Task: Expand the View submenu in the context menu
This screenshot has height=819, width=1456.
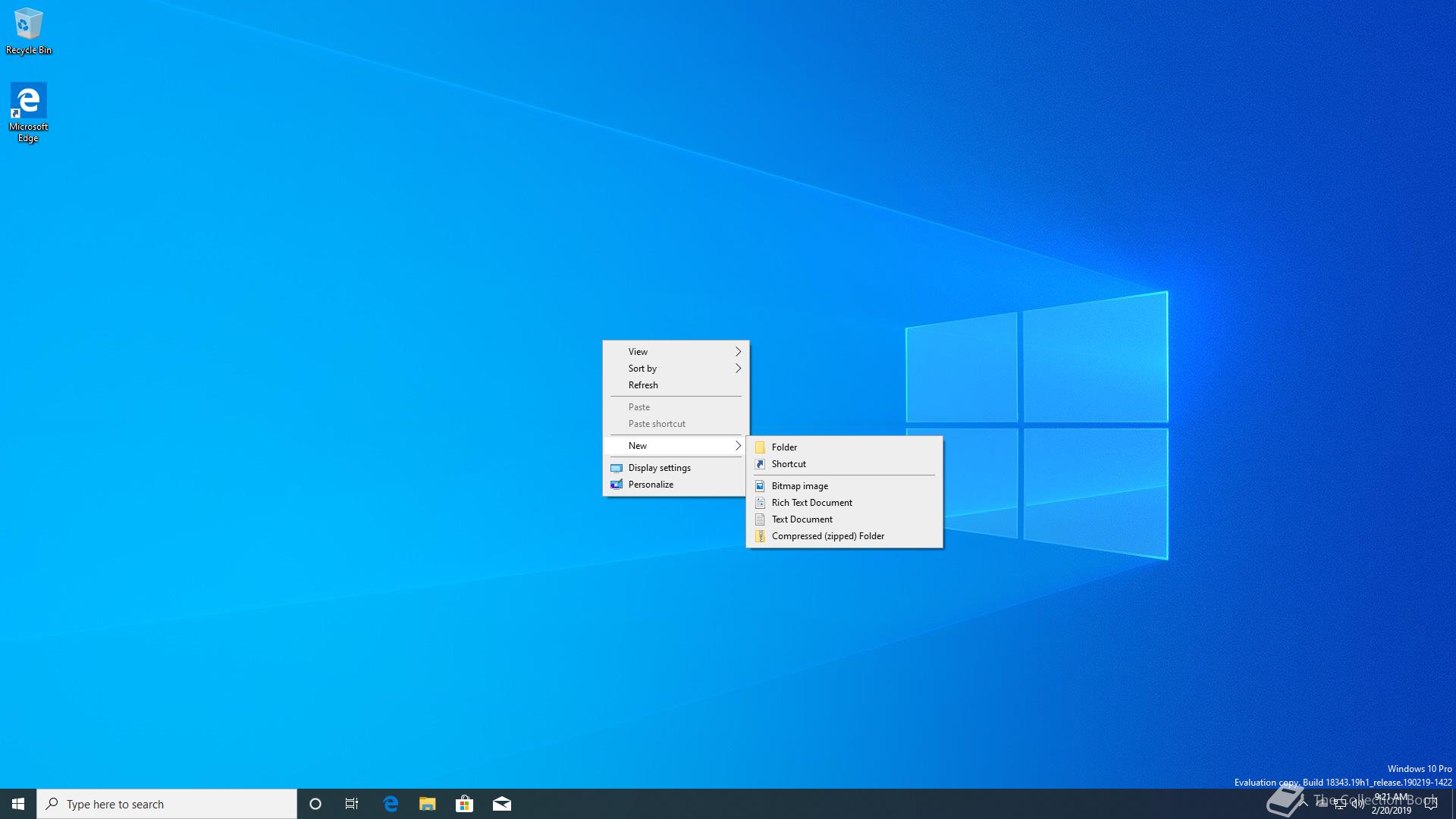Action: tap(676, 352)
